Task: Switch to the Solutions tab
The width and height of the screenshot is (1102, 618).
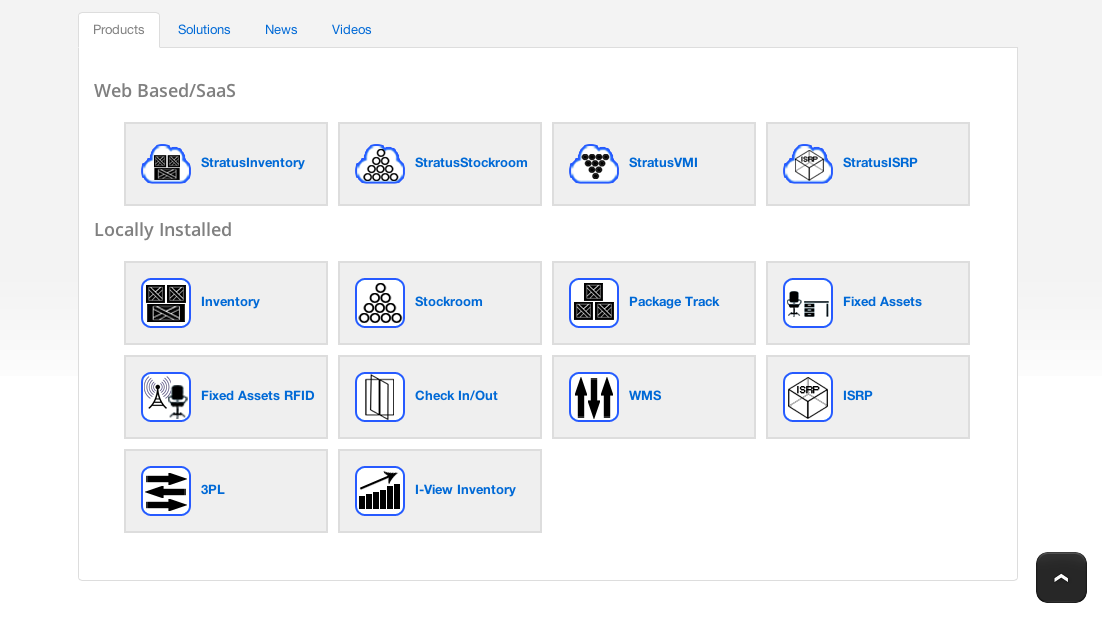Action: pos(204,30)
